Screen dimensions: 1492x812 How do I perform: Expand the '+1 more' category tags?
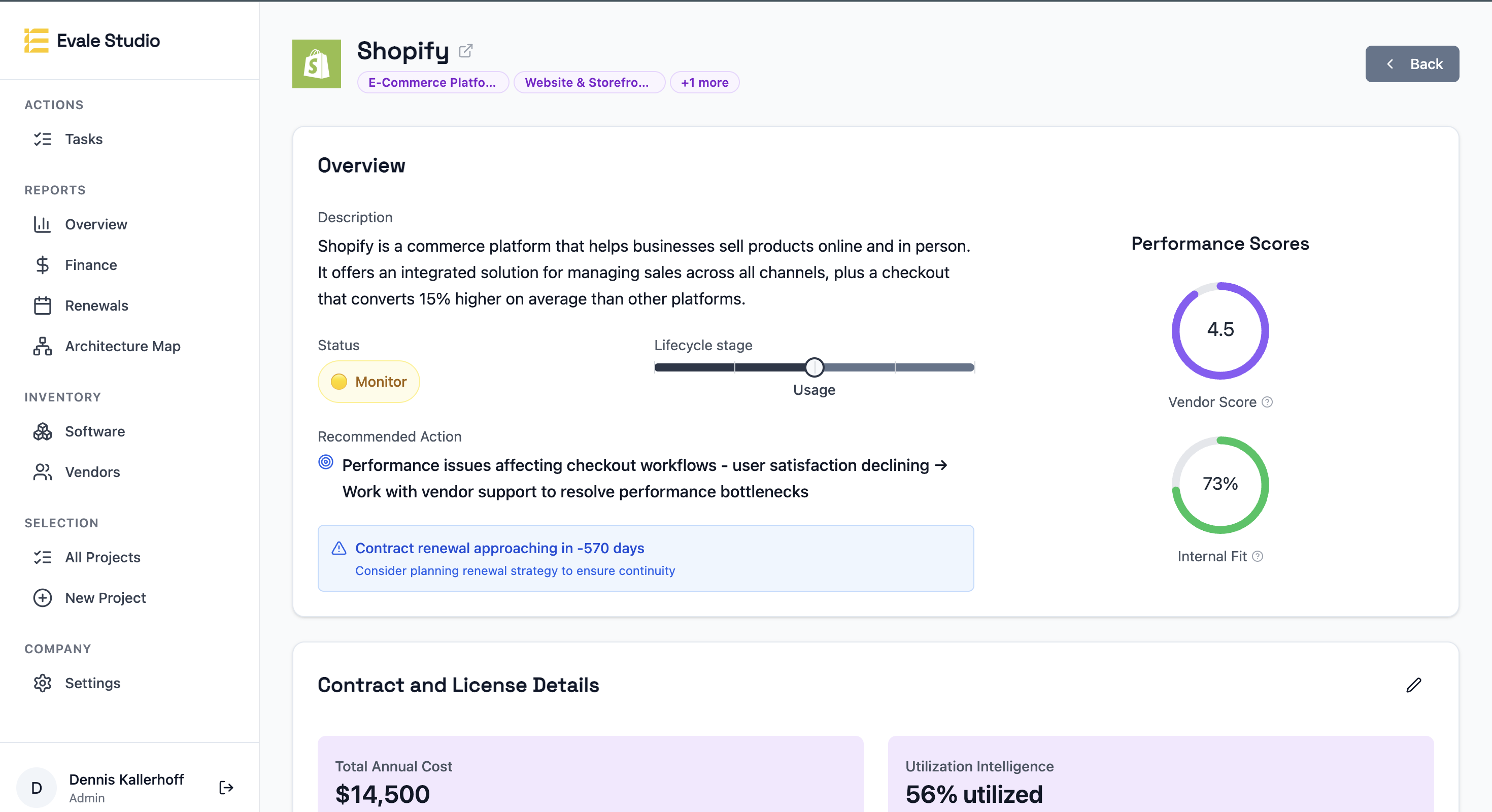point(704,82)
